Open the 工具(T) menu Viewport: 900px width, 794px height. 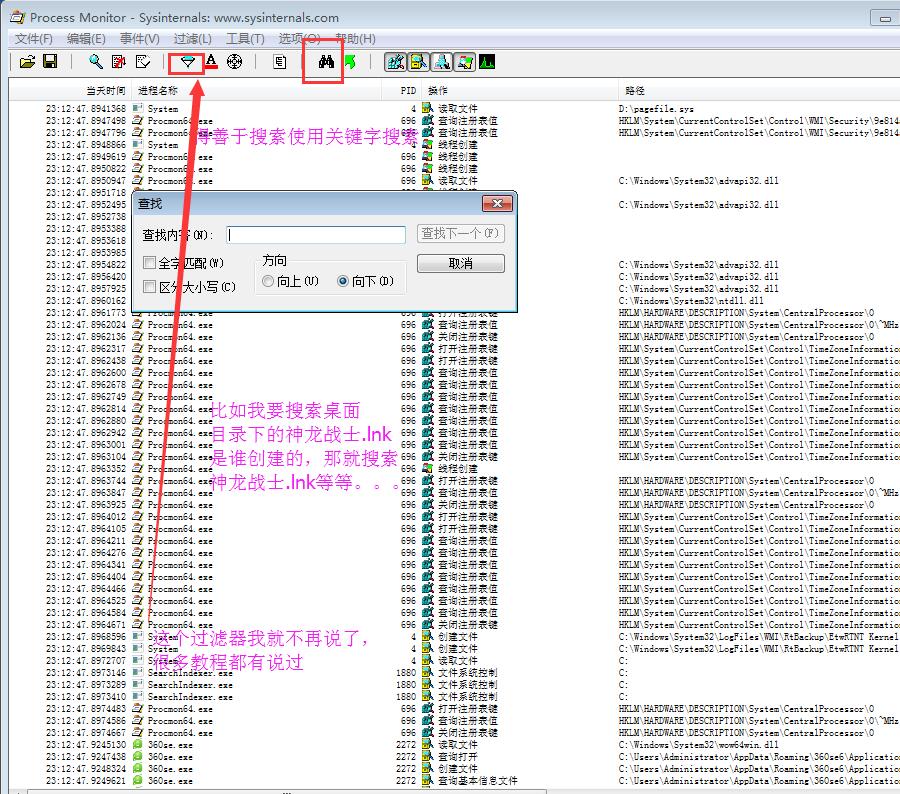245,38
